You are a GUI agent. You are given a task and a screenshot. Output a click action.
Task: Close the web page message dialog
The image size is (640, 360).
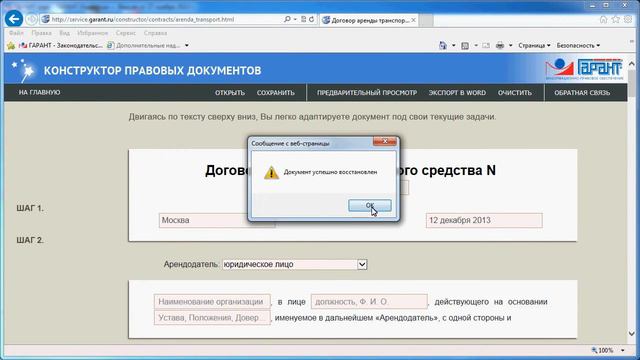[384, 141]
